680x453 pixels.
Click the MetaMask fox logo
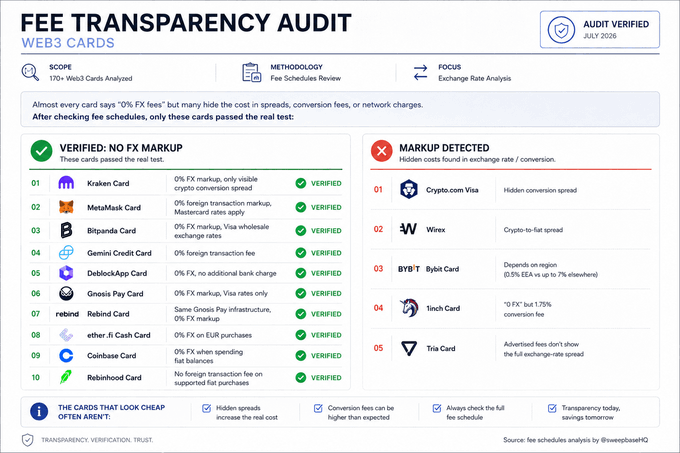pos(66,207)
